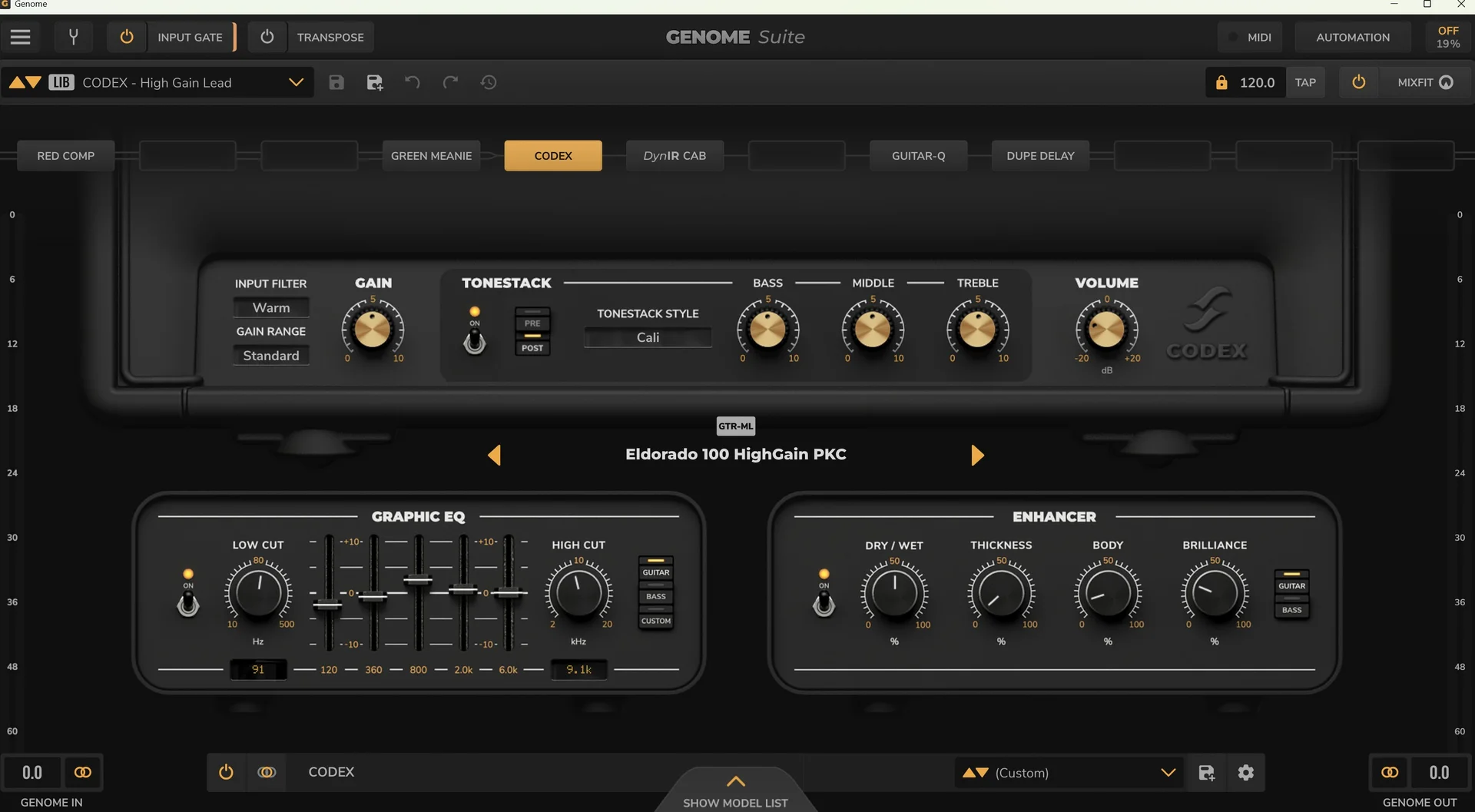The height and width of the screenshot is (812, 1475).
Task: Open the MIXFIT button
Action: click(1425, 82)
